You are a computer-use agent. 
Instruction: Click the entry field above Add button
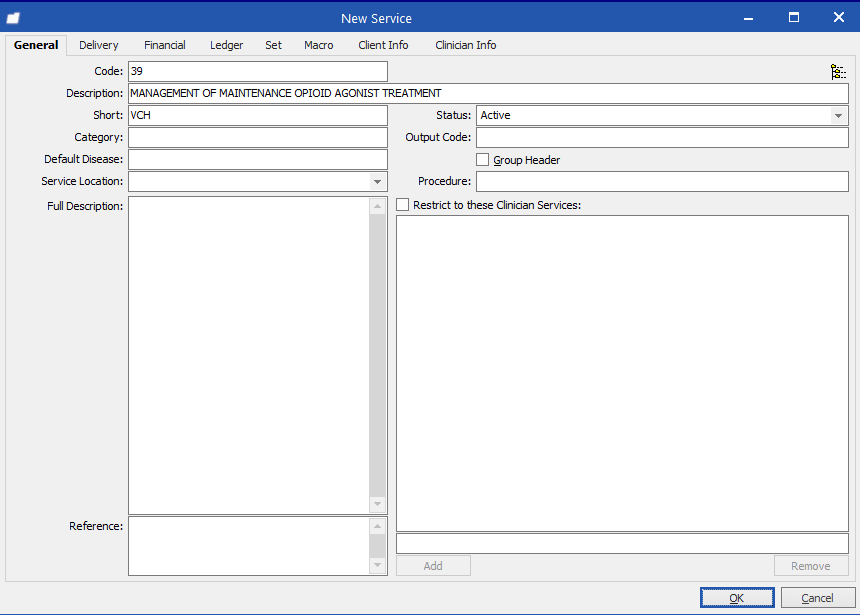(622, 544)
